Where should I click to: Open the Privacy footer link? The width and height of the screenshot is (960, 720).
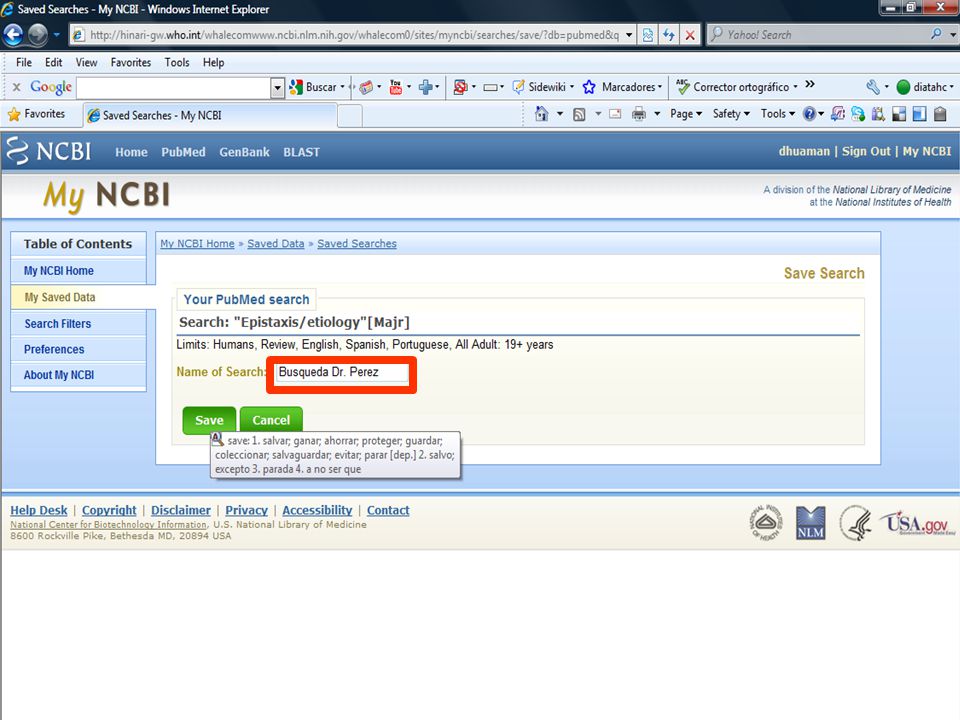point(246,510)
